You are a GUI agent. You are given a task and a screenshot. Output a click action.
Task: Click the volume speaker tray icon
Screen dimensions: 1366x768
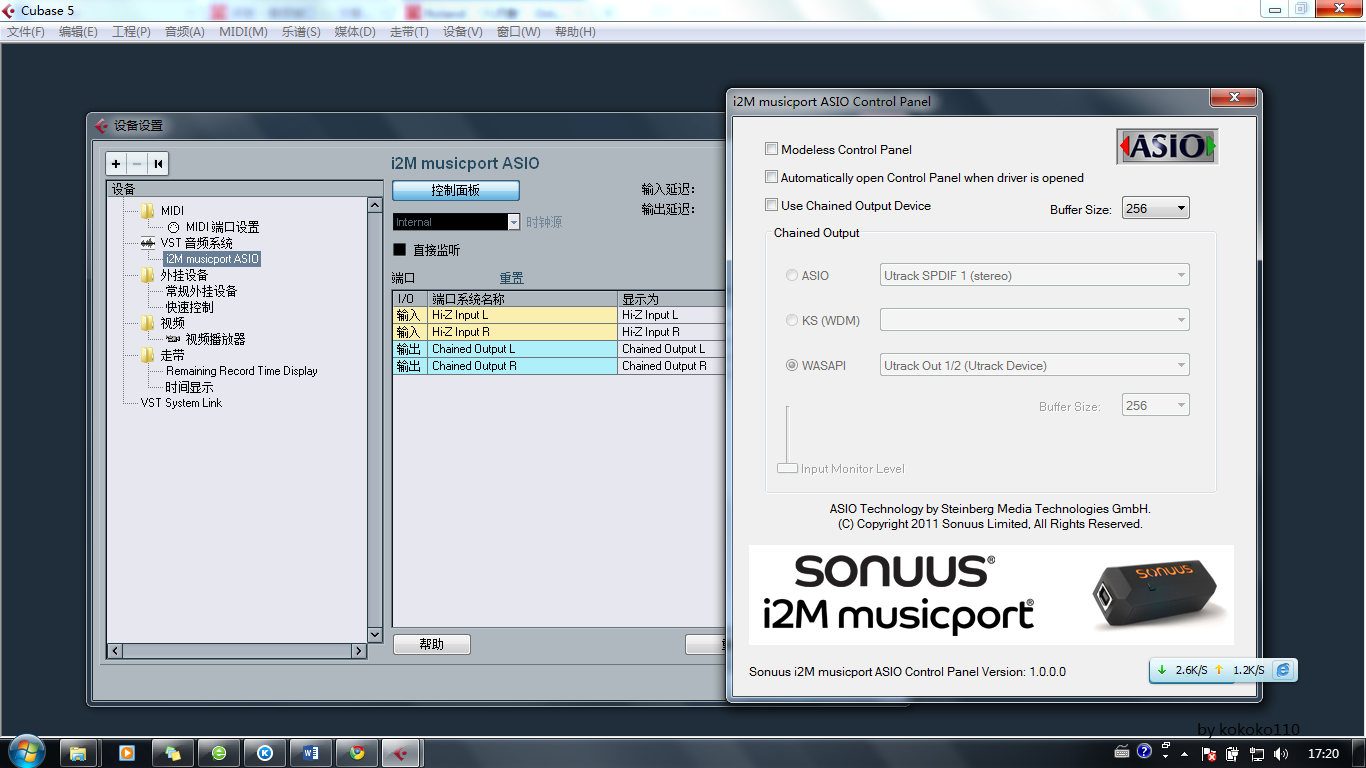(1281, 753)
